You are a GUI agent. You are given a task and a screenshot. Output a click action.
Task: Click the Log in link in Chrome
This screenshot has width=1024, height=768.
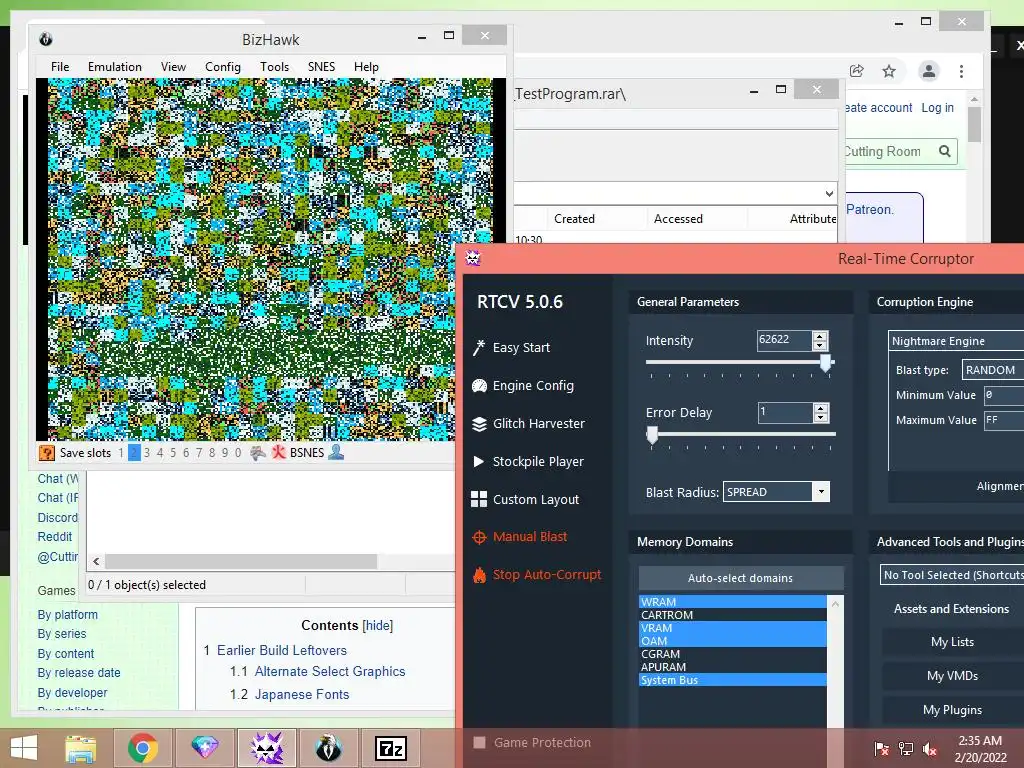(937, 108)
